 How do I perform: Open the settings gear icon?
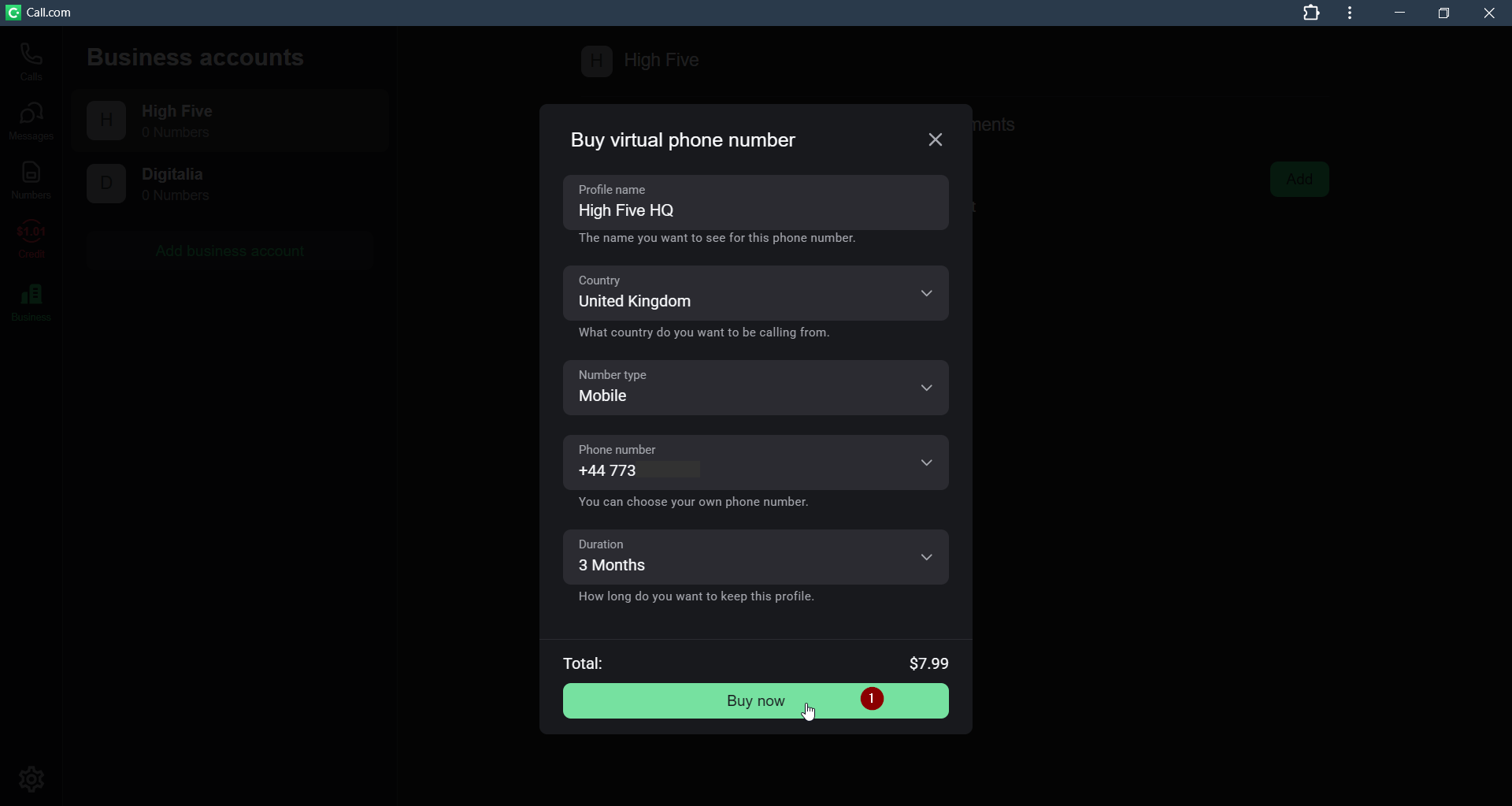(x=31, y=778)
